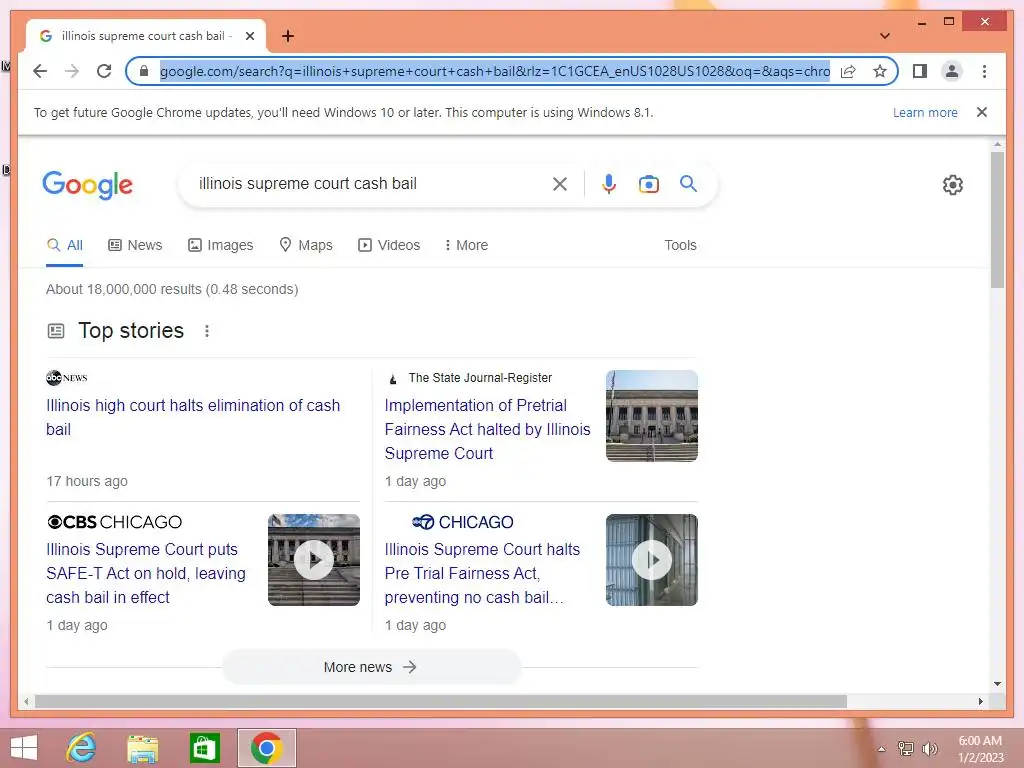Screen dimensions: 1024x768
Task: Click the browser forward arrow
Action: point(72,71)
